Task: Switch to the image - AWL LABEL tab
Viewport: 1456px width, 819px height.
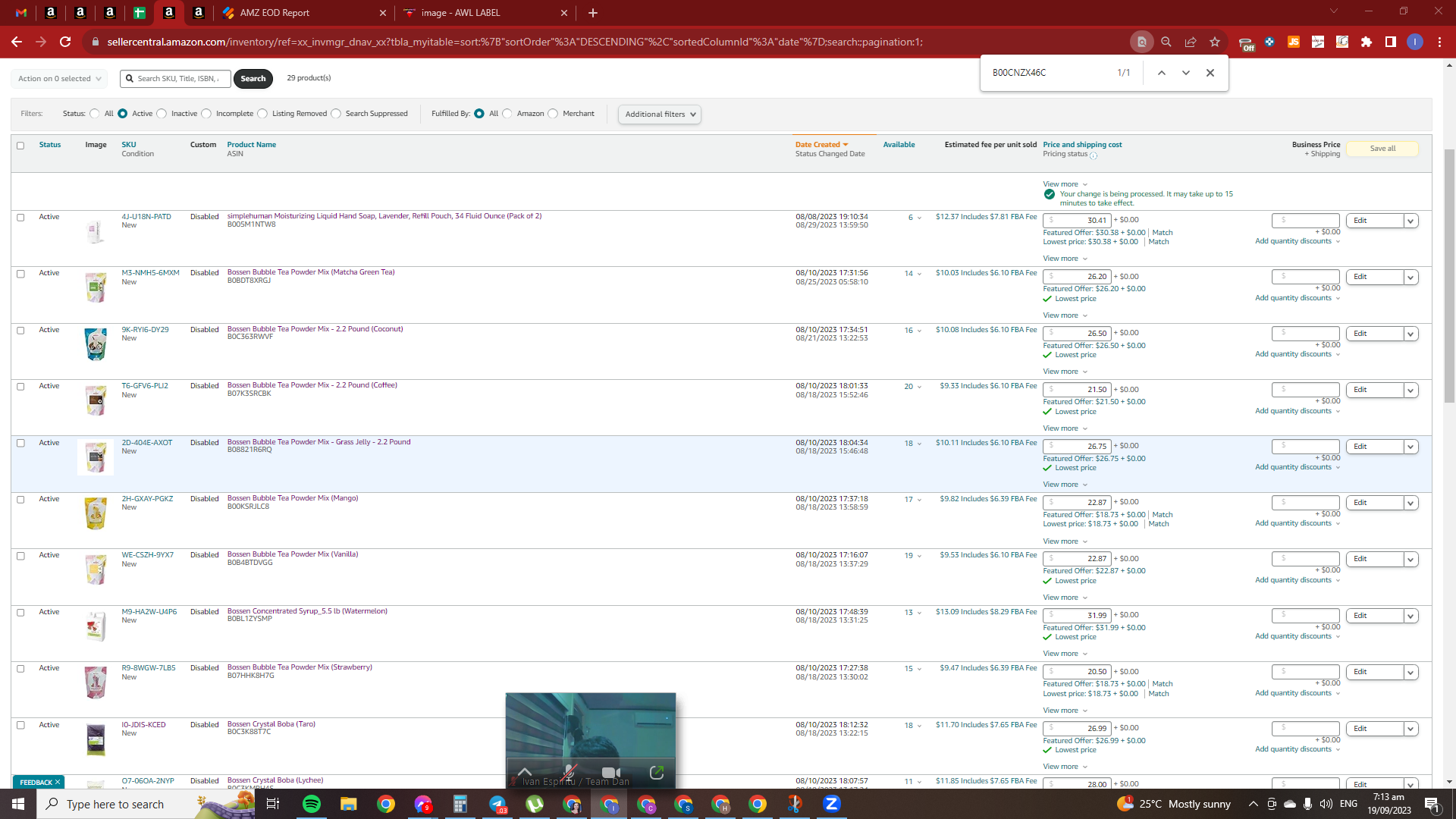Action: pos(486,13)
